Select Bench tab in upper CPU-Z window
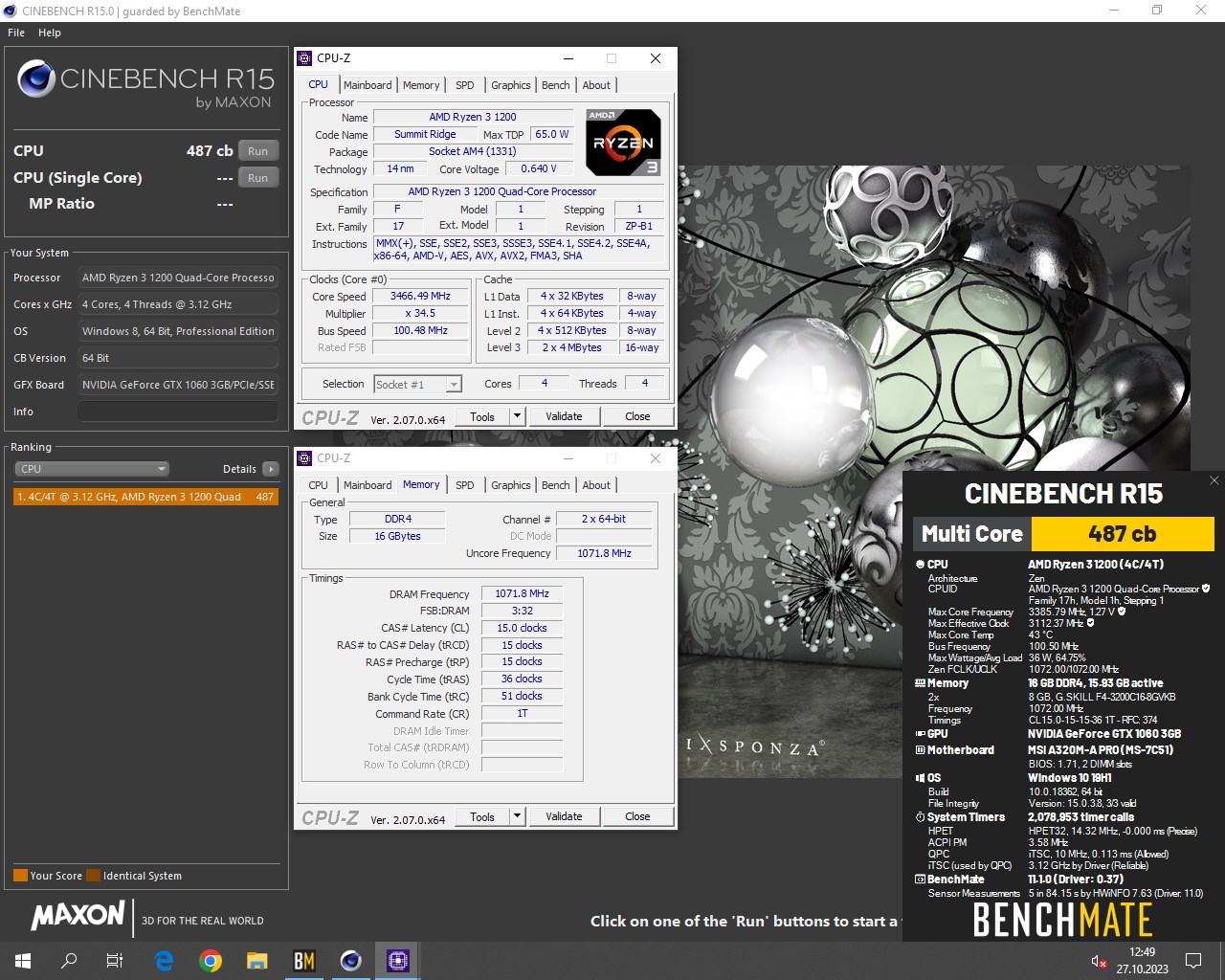The height and width of the screenshot is (980, 1225). 556,85
